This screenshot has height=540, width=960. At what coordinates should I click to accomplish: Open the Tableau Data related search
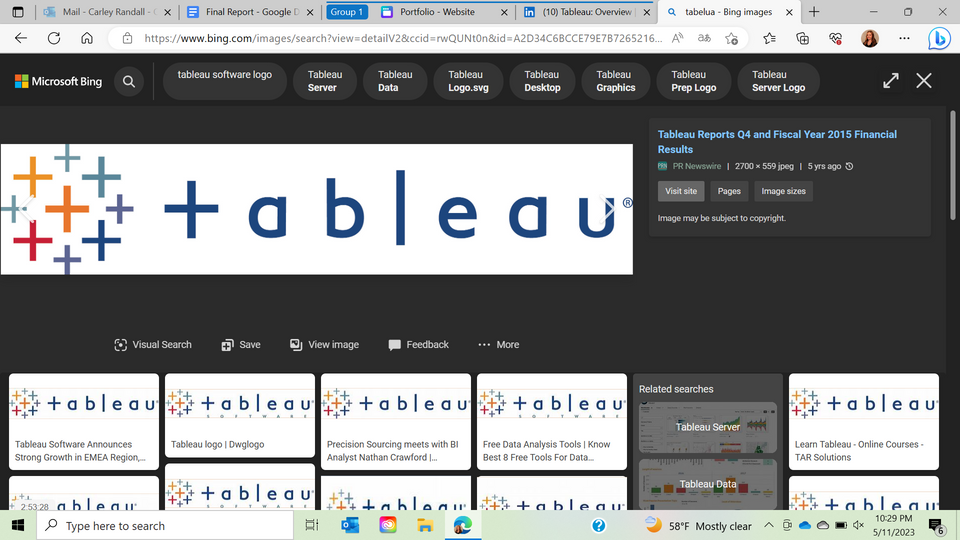pyautogui.click(x=708, y=484)
